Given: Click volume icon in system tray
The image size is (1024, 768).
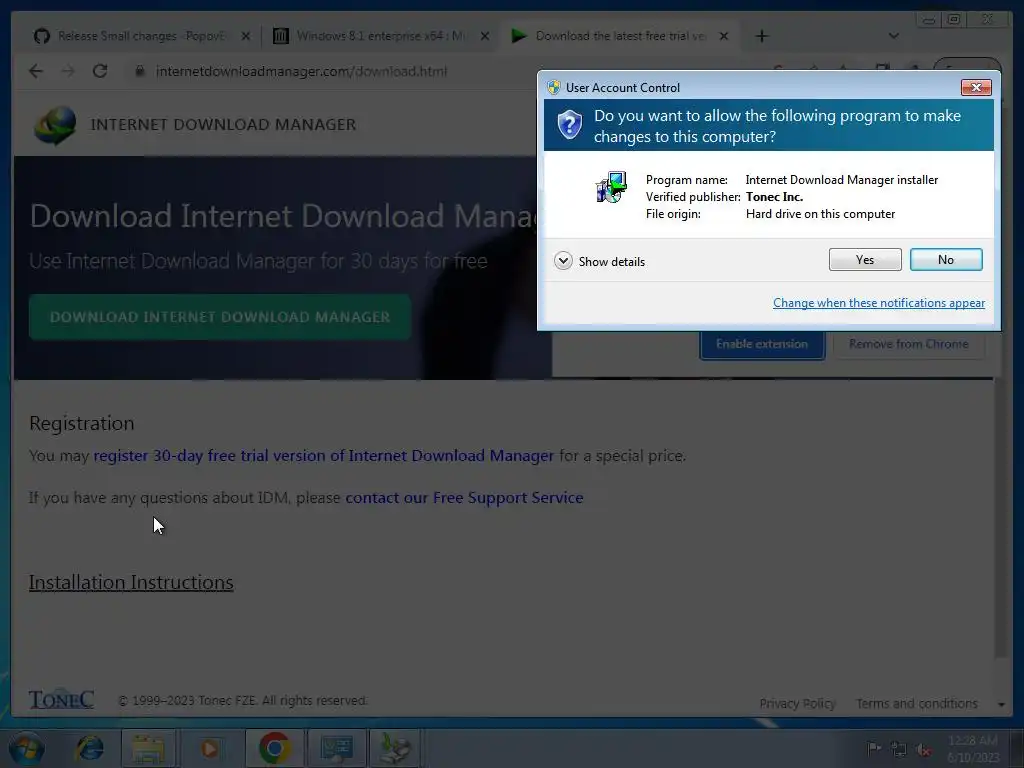Looking at the screenshot, I should coord(923,749).
